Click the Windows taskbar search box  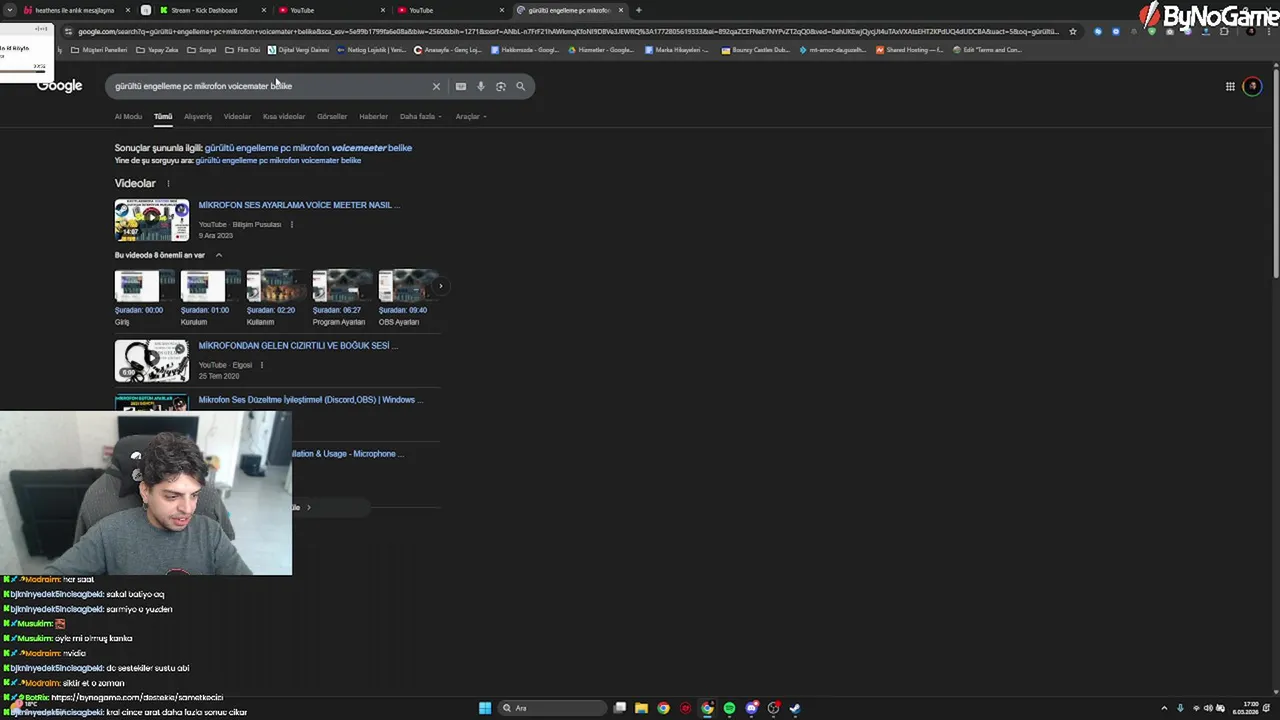coord(553,708)
